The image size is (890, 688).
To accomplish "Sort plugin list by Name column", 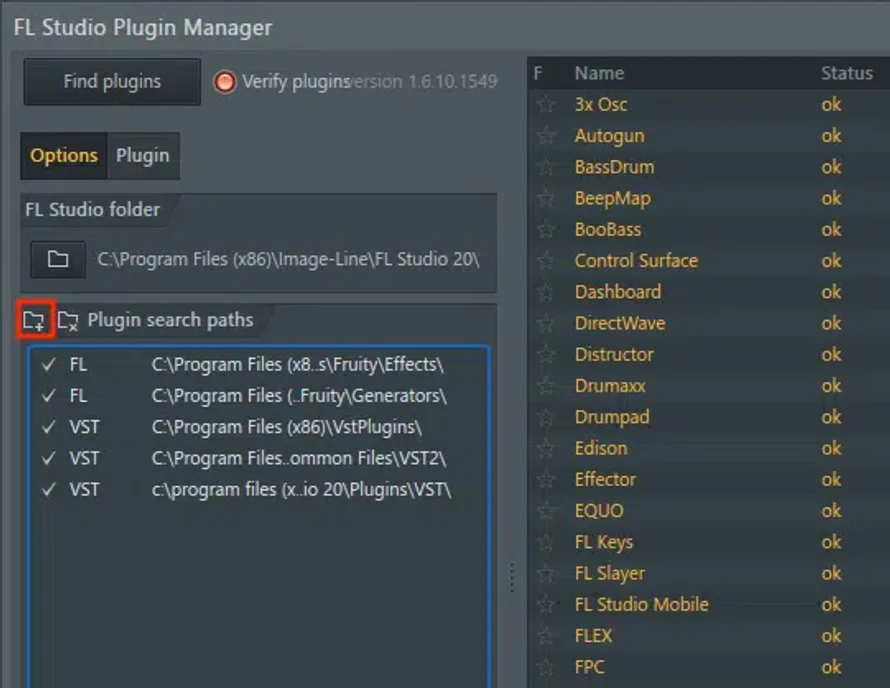I will tap(600, 73).
